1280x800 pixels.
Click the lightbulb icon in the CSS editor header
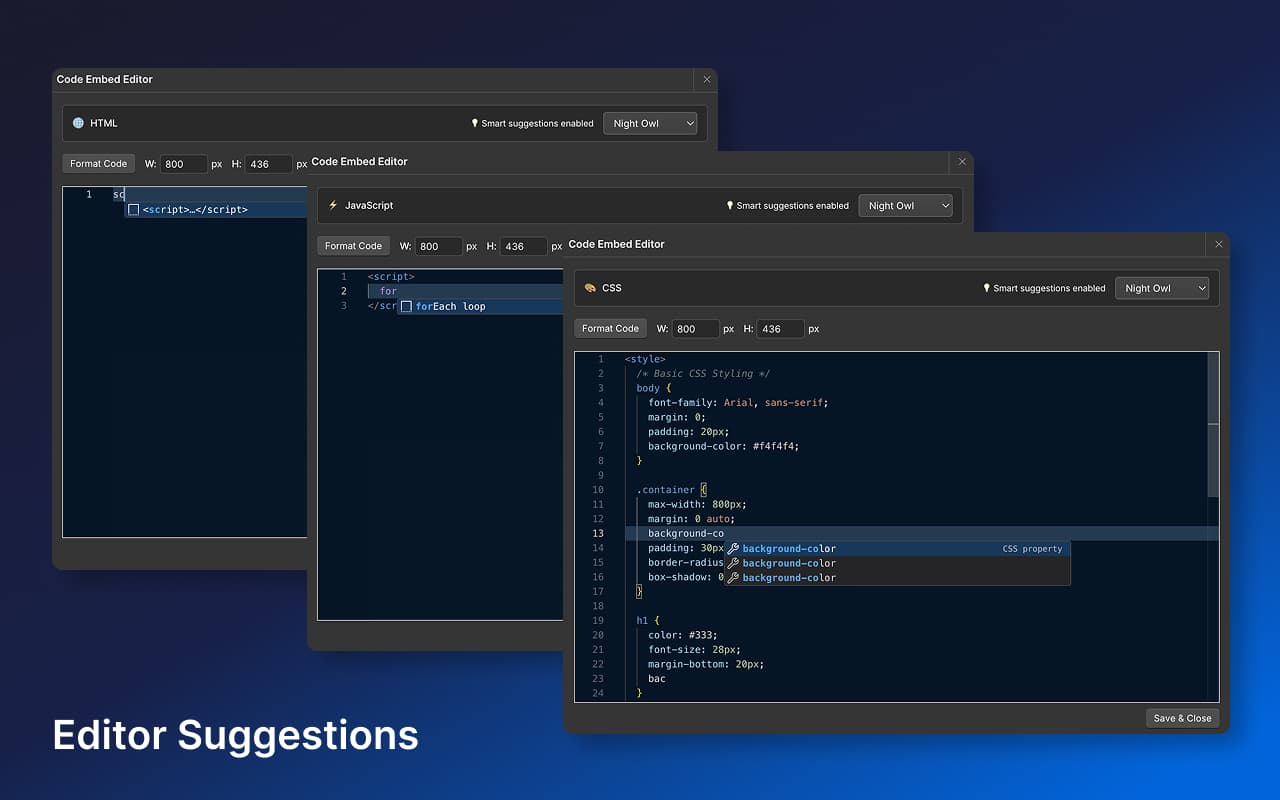point(988,288)
